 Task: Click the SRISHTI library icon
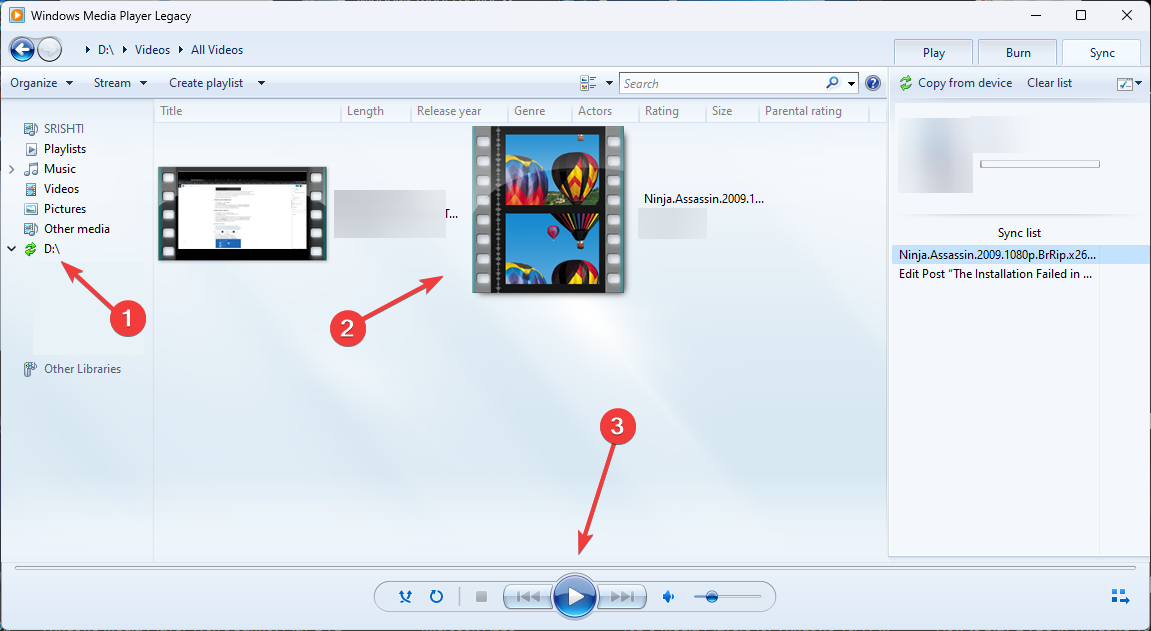pos(30,128)
